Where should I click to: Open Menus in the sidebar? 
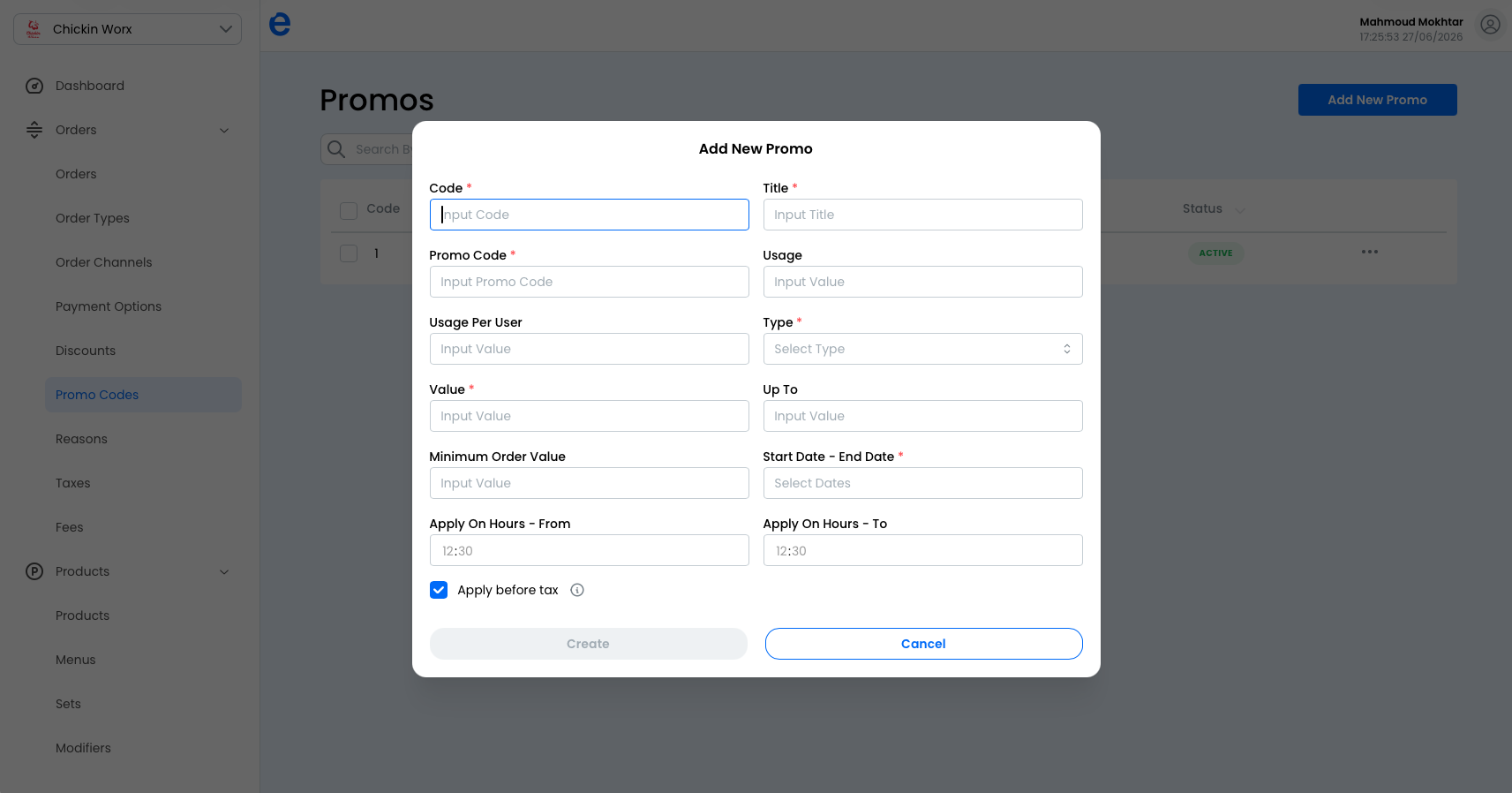(76, 660)
